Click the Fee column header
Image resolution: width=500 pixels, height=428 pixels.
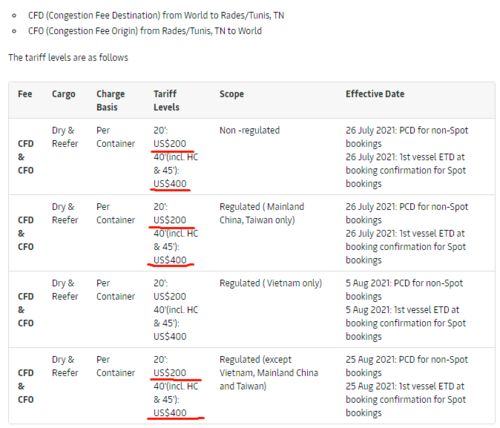pyautogui.click(x=25, y=94)
